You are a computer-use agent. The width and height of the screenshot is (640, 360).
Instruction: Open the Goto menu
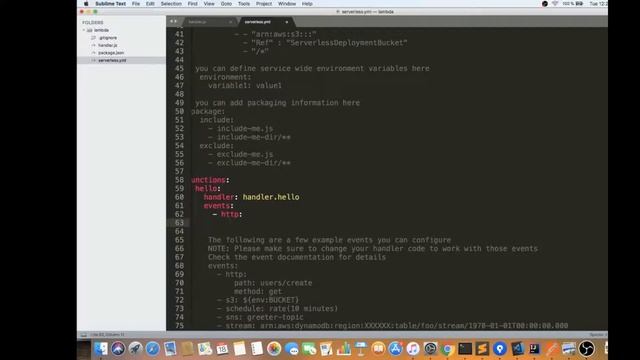point(226,4)
